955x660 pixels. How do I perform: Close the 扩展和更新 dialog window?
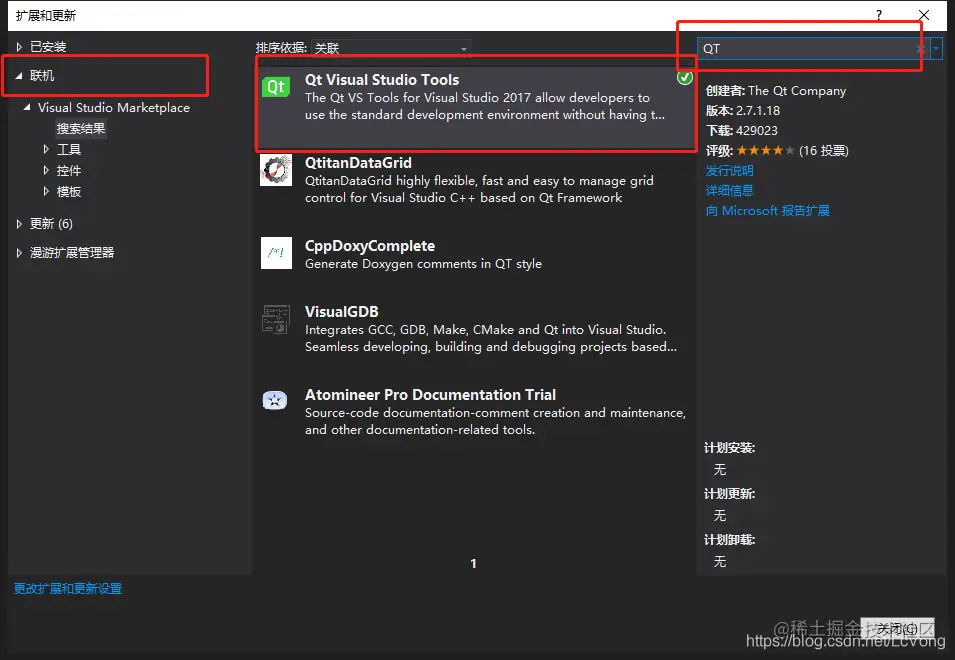click(924, 15)
